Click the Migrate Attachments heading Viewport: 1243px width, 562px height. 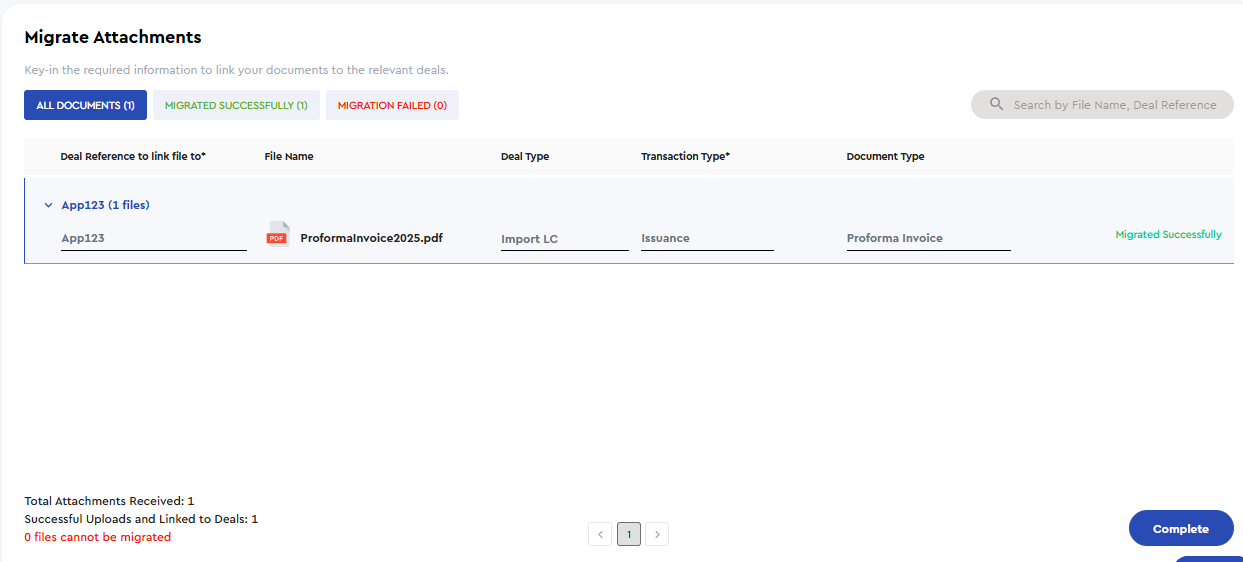pyautogui.click(x=113, y=37)
